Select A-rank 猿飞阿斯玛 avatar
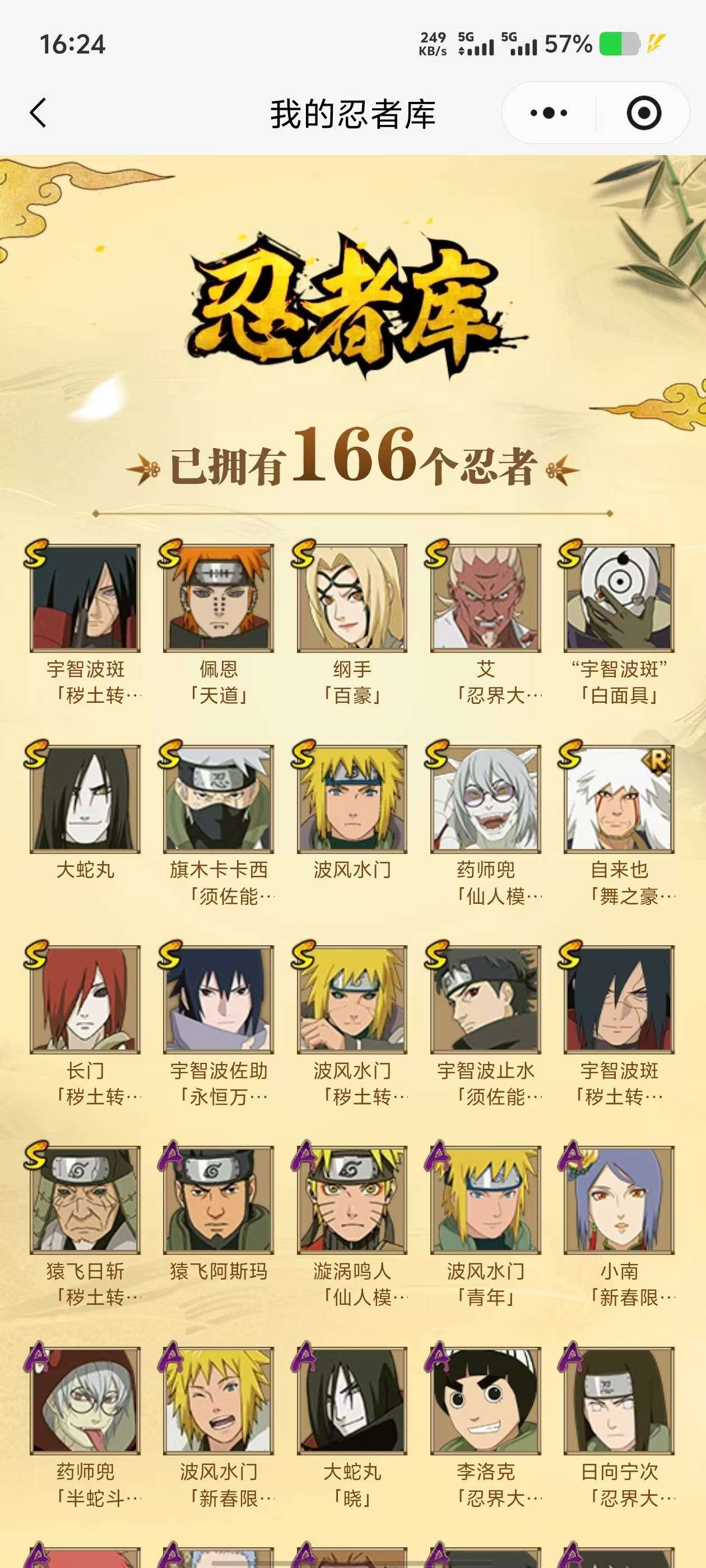 coord(219,1200)
